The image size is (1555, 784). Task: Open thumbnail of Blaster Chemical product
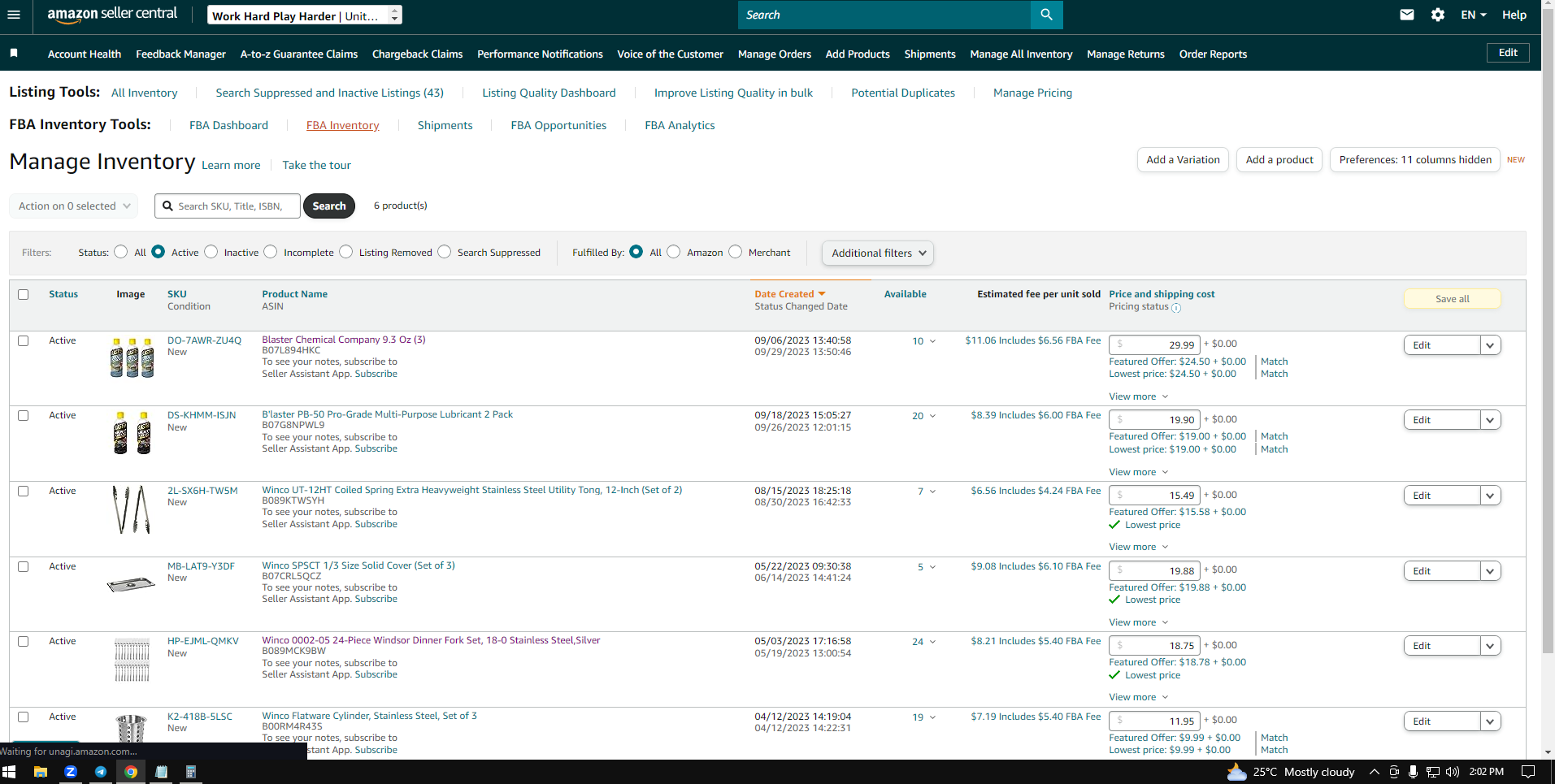(x=131, y=357)
